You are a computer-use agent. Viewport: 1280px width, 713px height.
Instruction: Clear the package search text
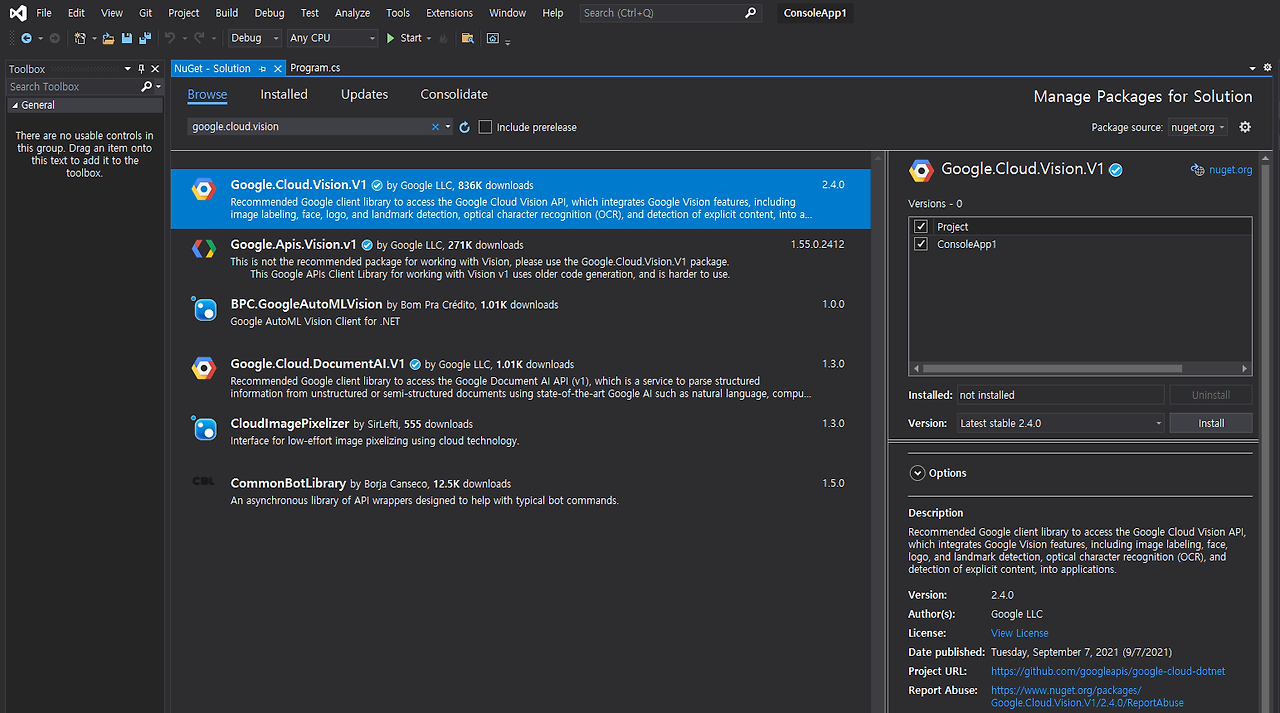(435, 127)
